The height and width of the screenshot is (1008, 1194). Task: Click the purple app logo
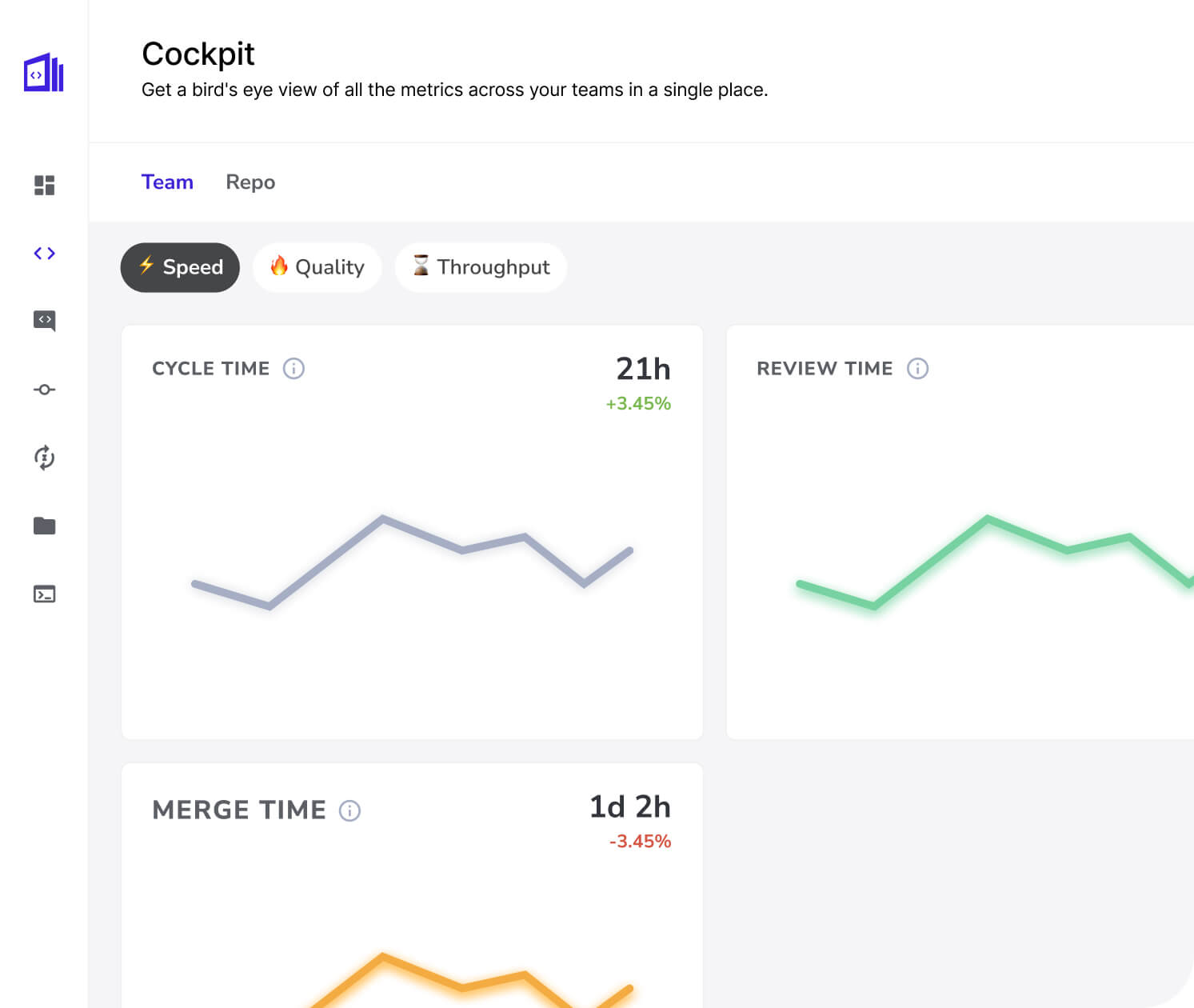coord(44,73)
